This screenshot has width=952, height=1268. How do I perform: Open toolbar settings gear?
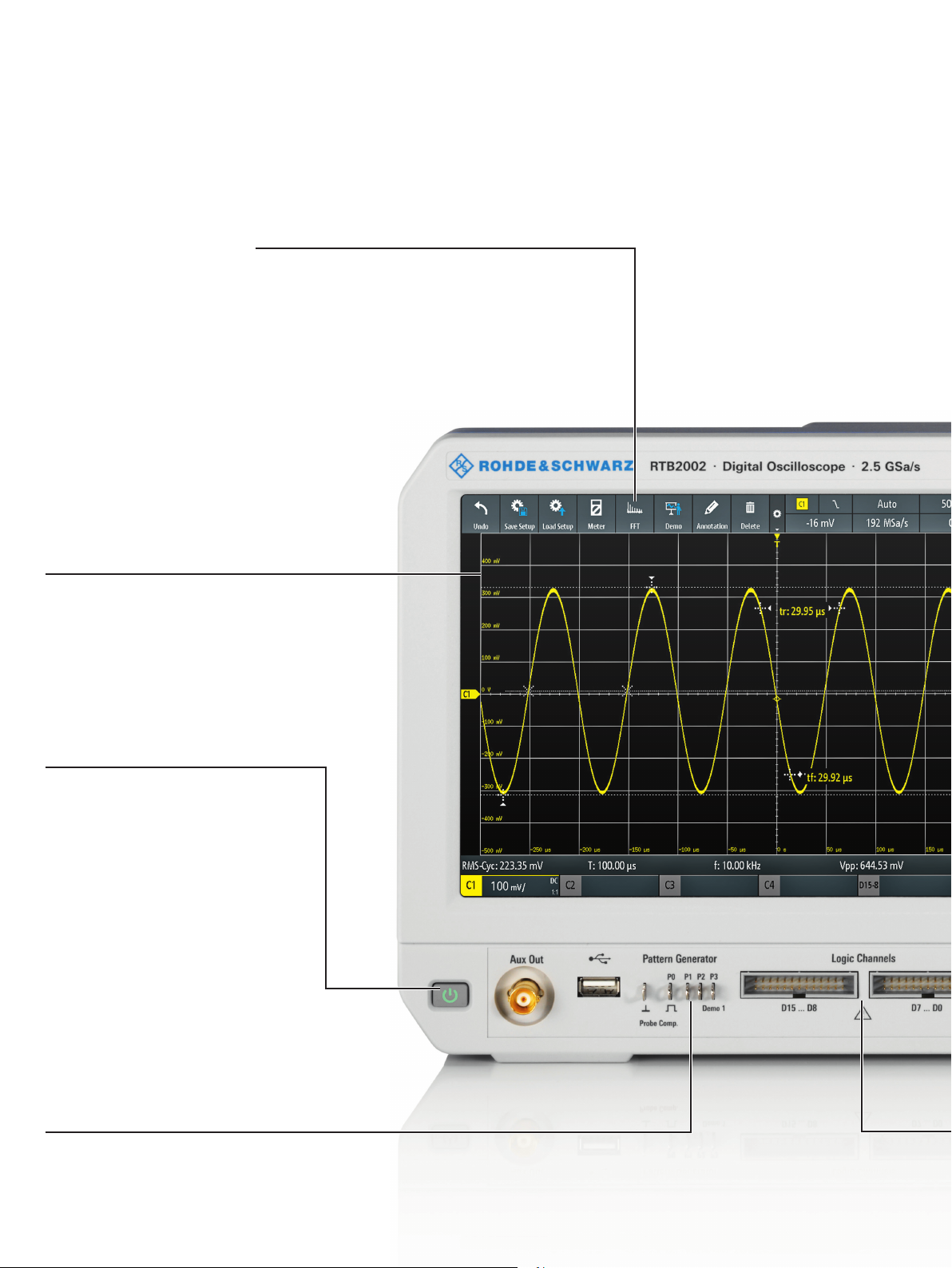click(x=777, y=513)
